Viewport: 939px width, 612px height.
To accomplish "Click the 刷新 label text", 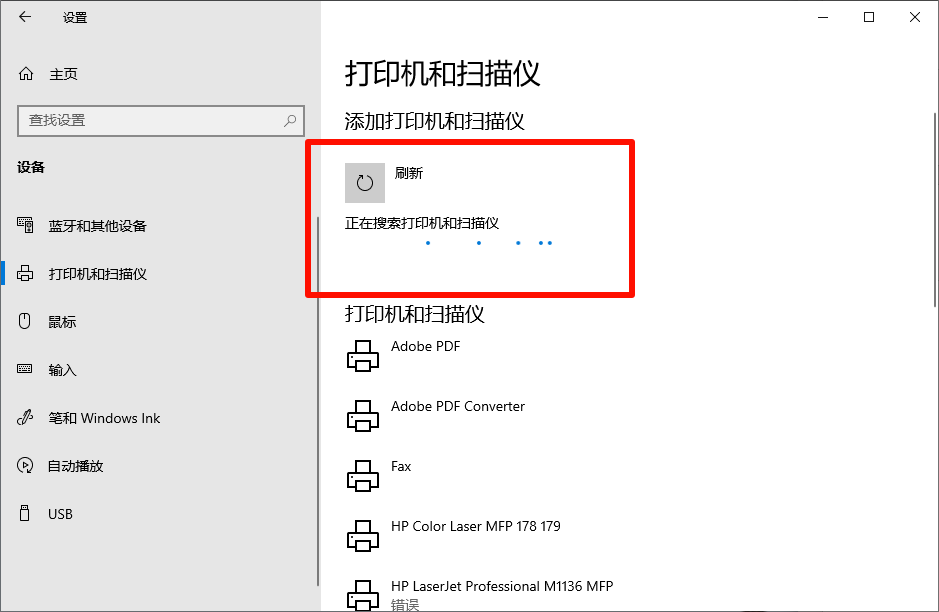I will [x=409, y=173].
